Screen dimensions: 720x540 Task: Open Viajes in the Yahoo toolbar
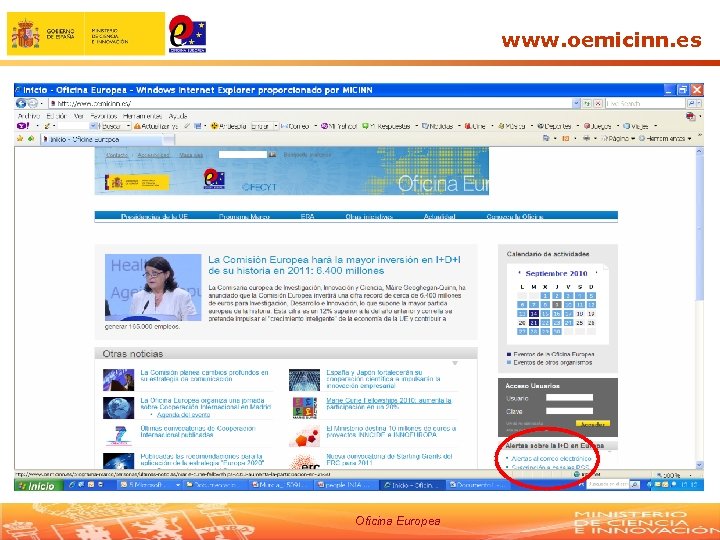[636, 126]
